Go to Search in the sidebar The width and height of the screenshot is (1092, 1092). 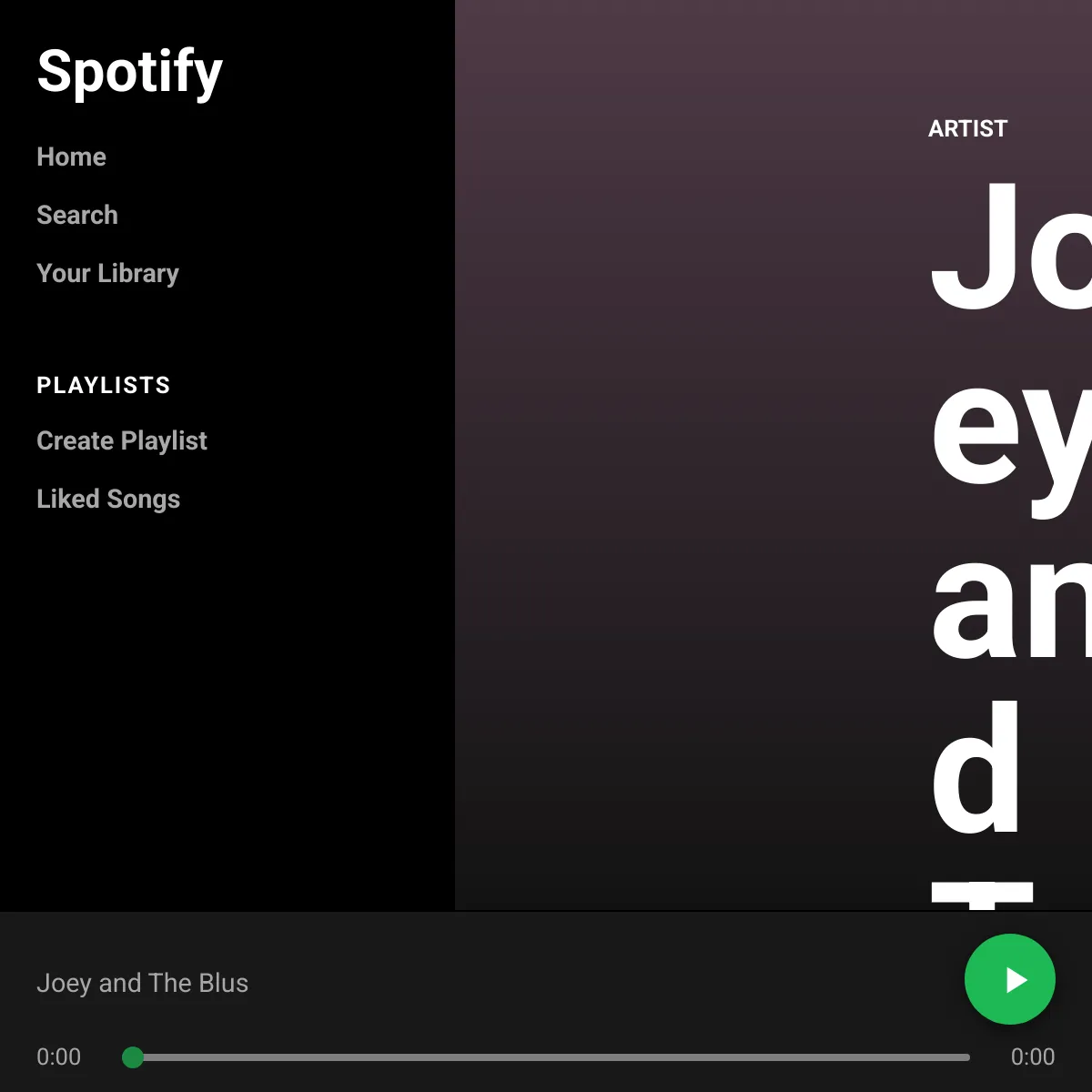(77, 215)
